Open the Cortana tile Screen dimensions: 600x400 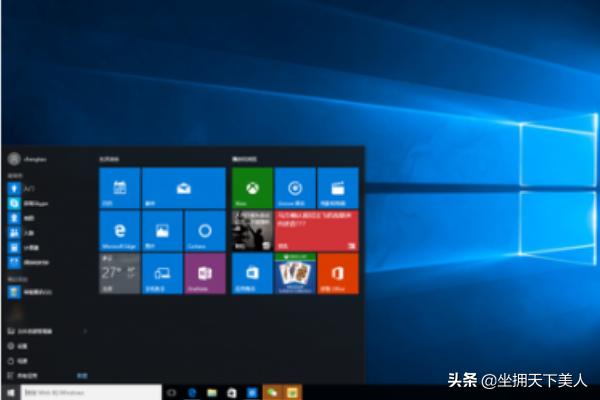point(205,231)
